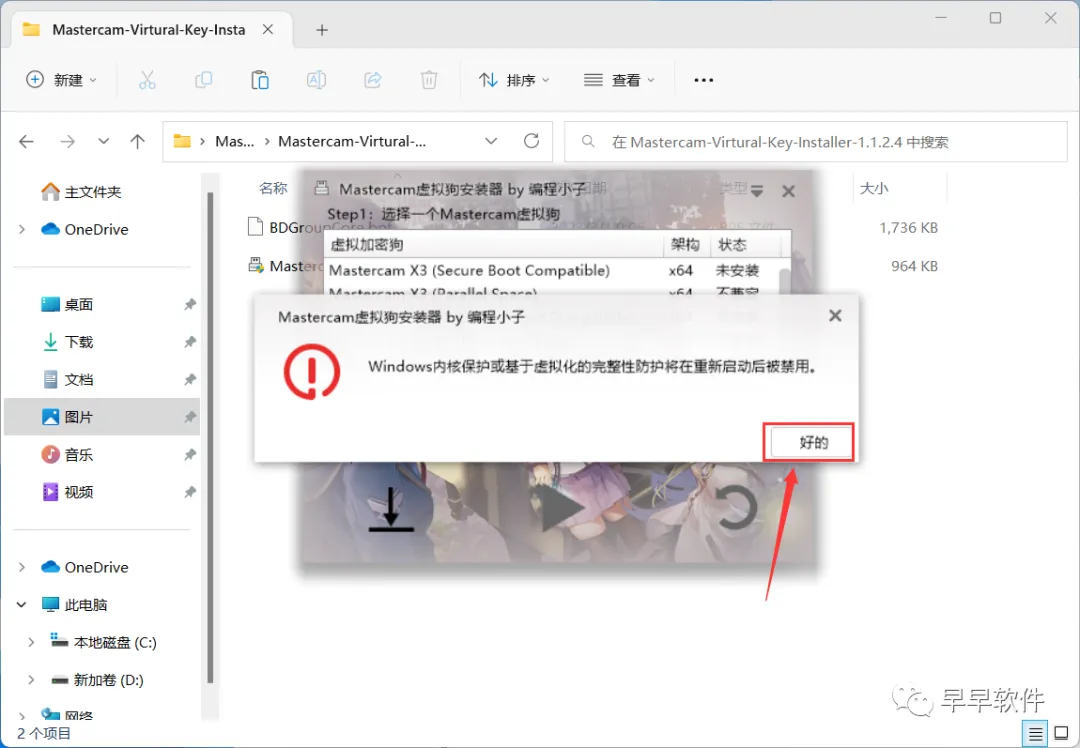The image size is (1080, 748).
Task: Open the installer title bar dropdown arrow
Action: click(x=756, y=191)
